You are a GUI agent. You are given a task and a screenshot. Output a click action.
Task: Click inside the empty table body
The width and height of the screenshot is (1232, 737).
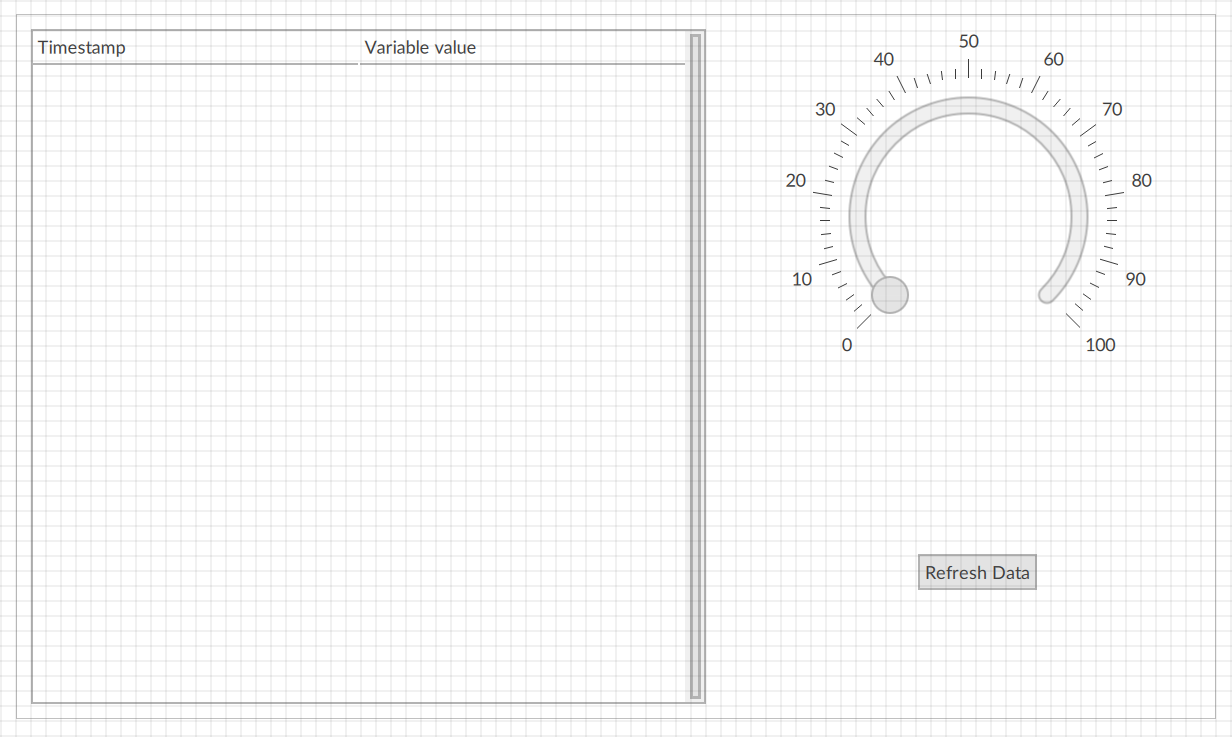(x=360, y=380)
